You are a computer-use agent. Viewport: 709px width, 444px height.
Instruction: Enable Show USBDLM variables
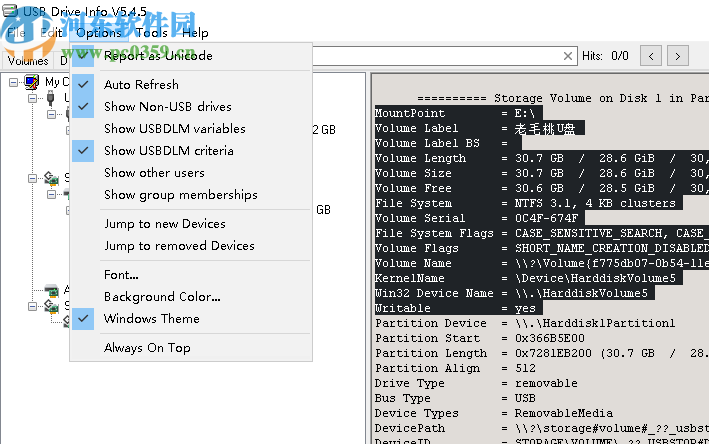point(192,129)
